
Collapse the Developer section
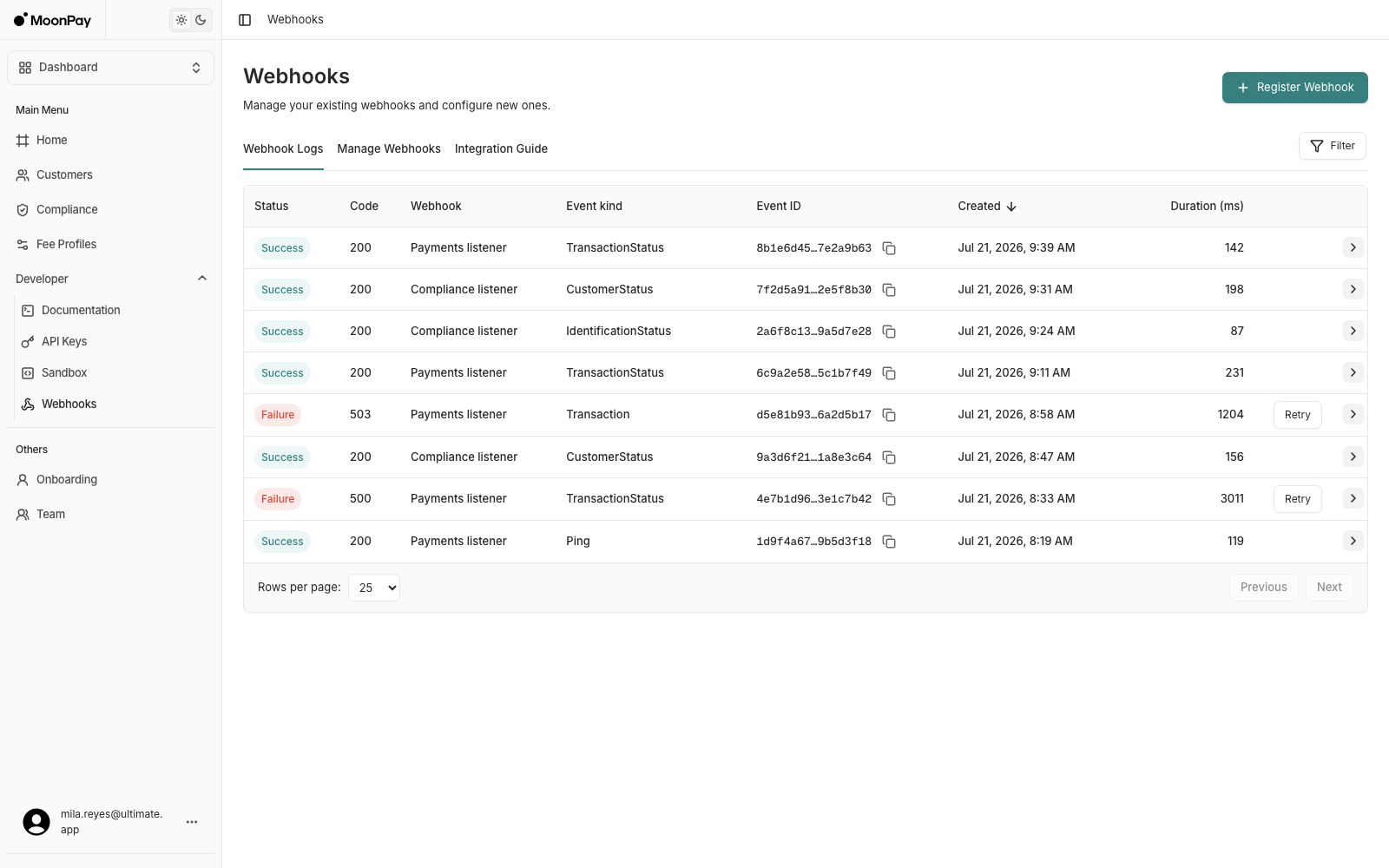point(110,279)
